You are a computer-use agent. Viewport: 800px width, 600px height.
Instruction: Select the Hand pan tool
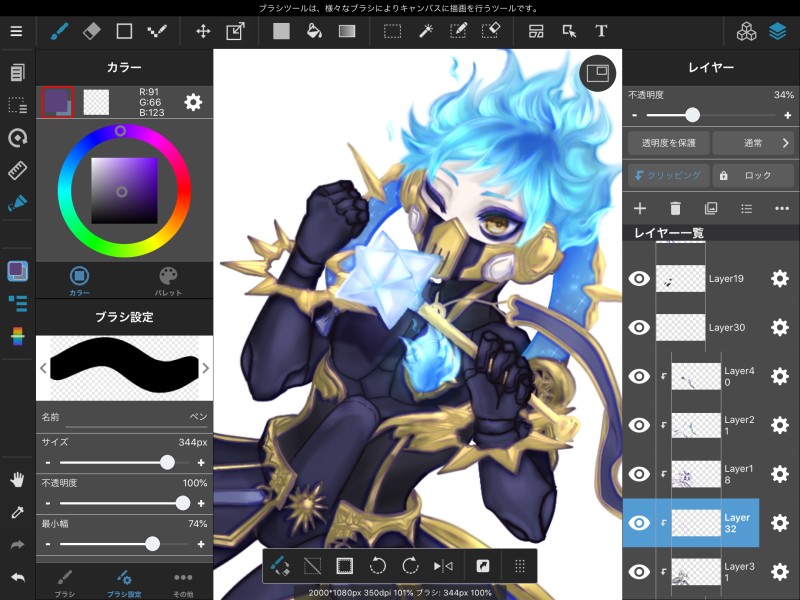pyautogui.click(x=17, y=480)
